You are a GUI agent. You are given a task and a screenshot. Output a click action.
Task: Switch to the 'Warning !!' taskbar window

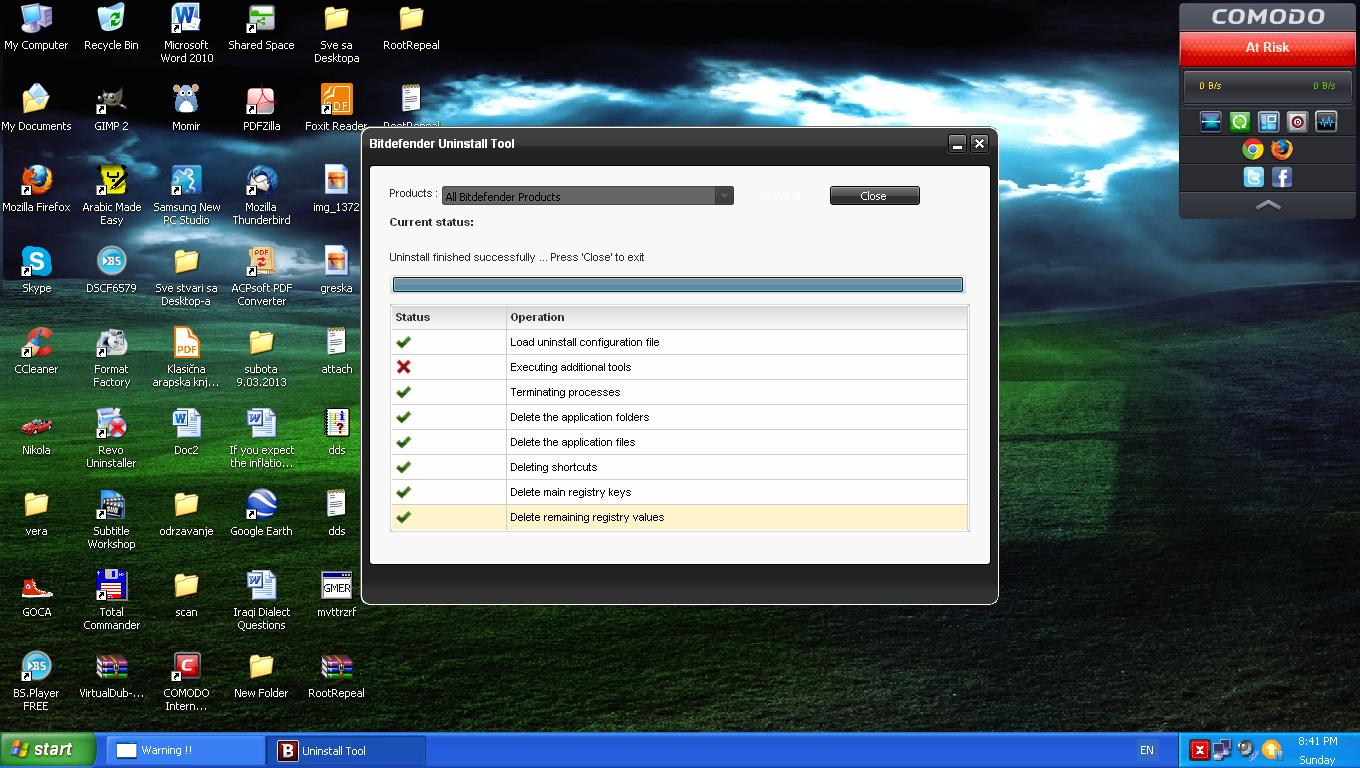pyautogui.click(x=185, y=750)
